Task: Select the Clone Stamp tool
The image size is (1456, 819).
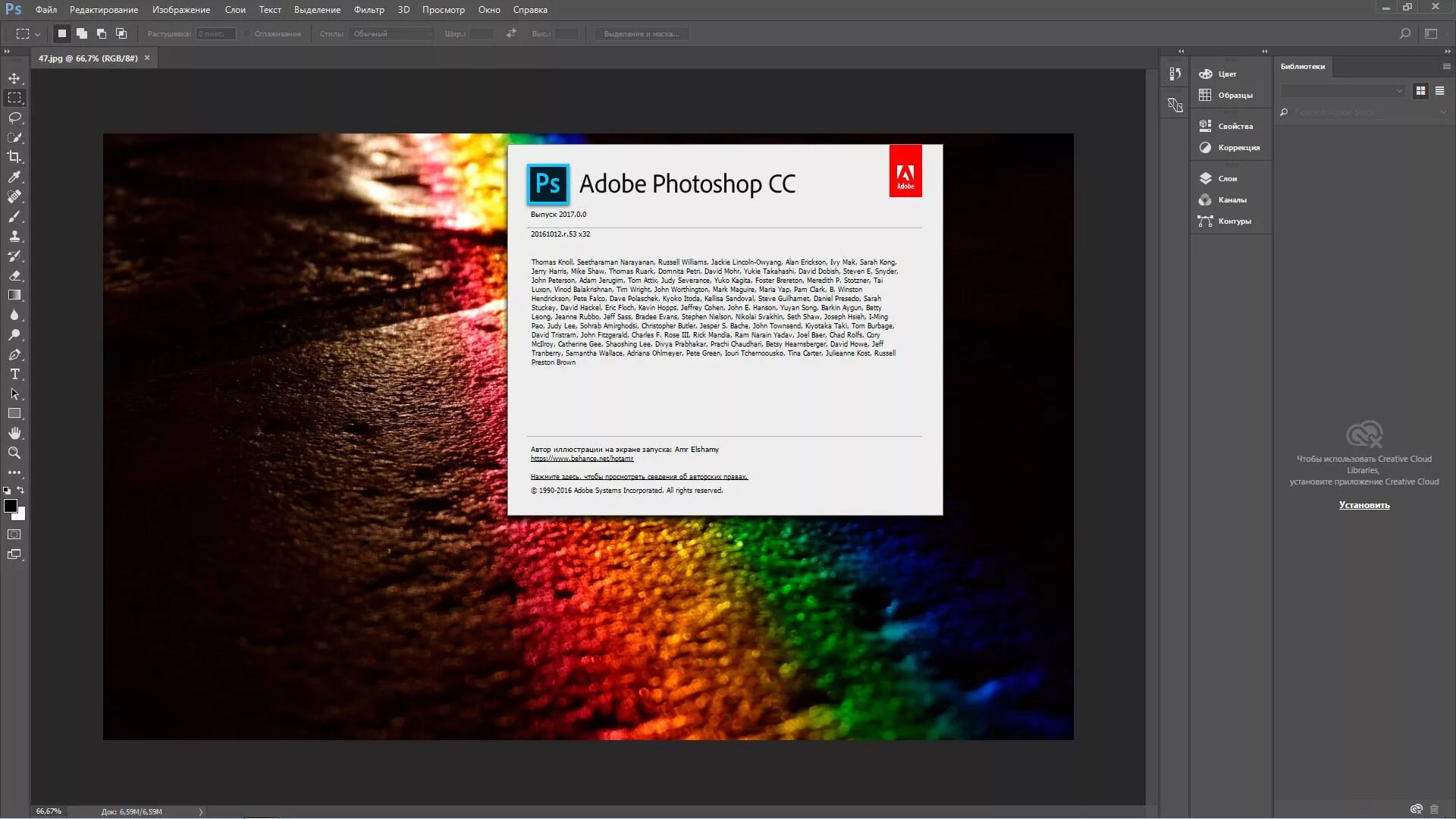Action: [14, 236]
